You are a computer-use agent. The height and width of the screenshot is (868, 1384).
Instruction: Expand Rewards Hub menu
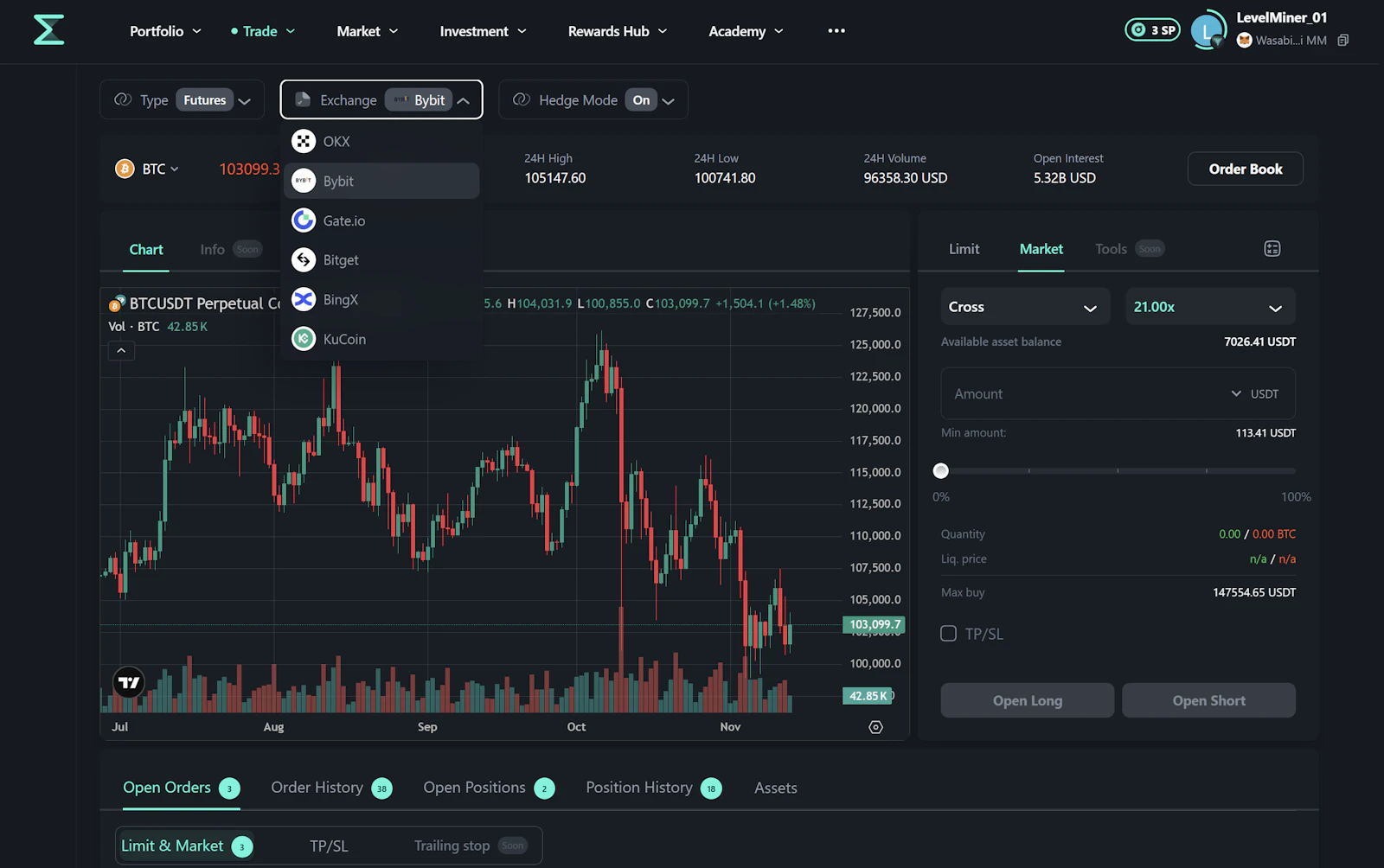tap(618, 31)
